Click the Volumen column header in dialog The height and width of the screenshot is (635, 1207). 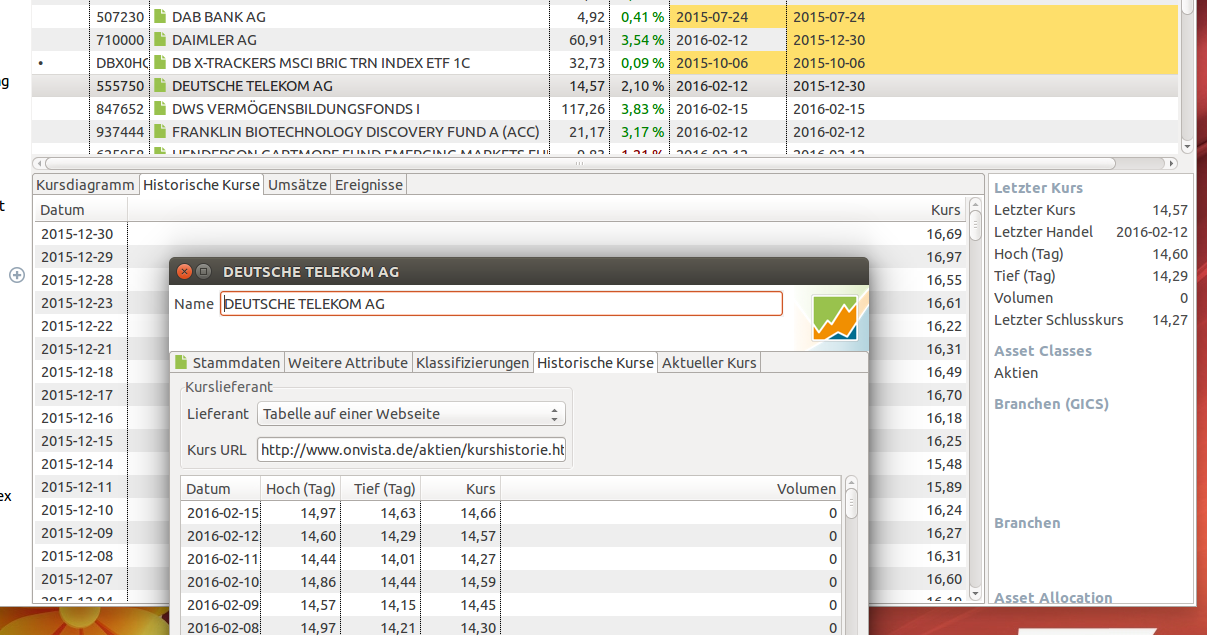click(x=670, y=489)
